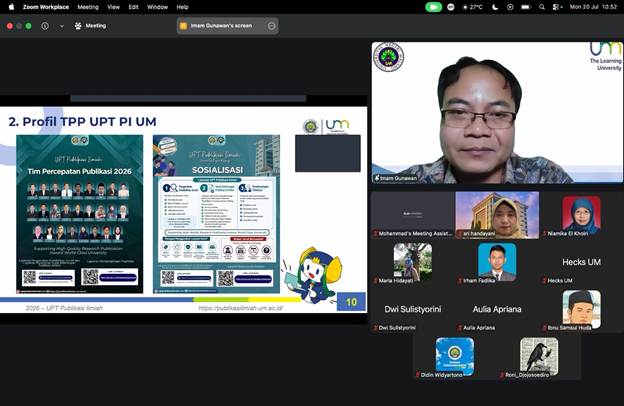This screenshot has height=406, width=624.
Task: Click Irham Fadlika's profile photo
Action: (x=497, y=262)
